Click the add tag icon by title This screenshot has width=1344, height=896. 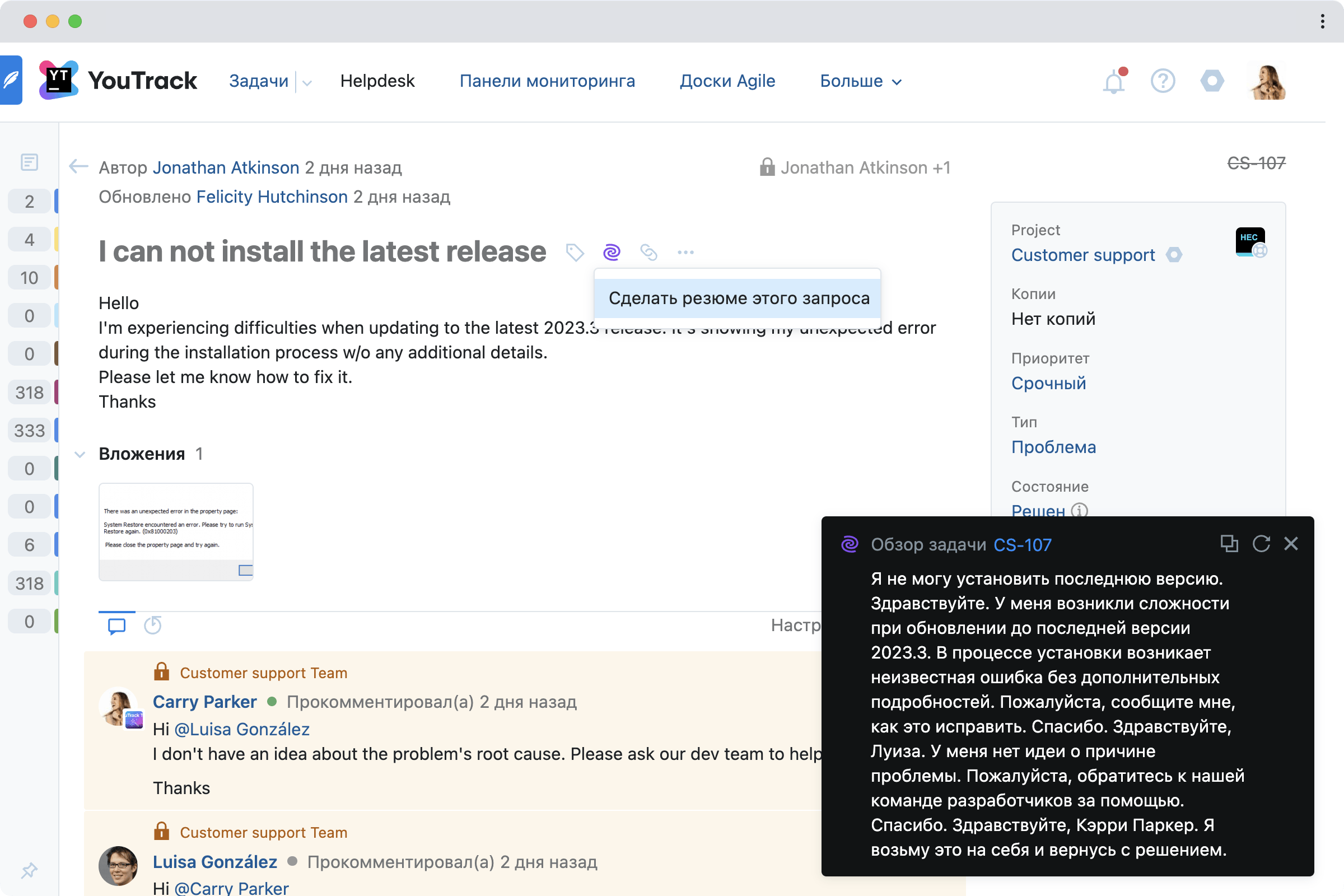click(x=575, y=252)
